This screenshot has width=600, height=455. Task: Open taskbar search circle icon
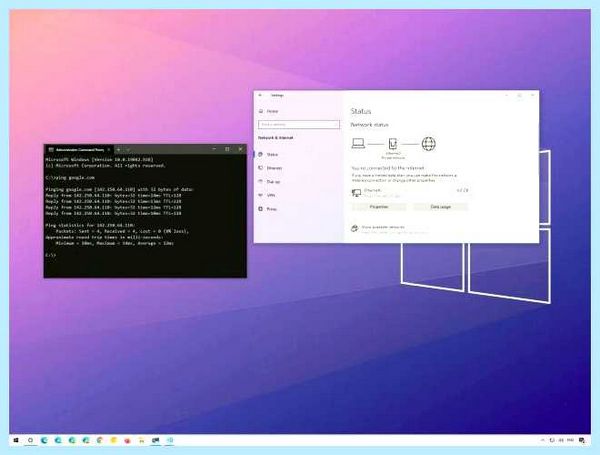(30, 440)
